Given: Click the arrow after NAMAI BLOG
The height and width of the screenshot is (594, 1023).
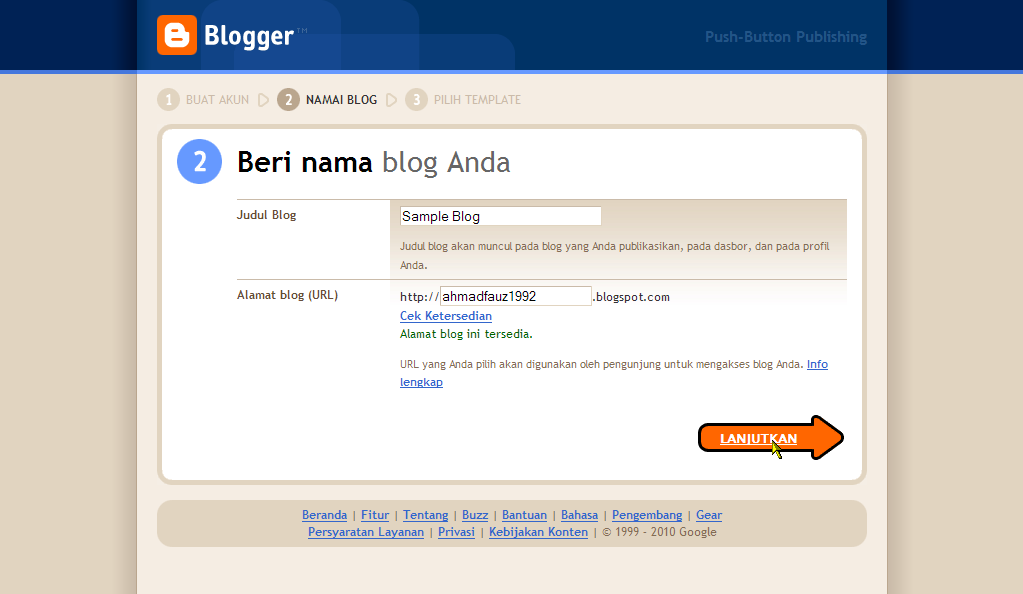Looking at the screenshot, I should (391, 100).
